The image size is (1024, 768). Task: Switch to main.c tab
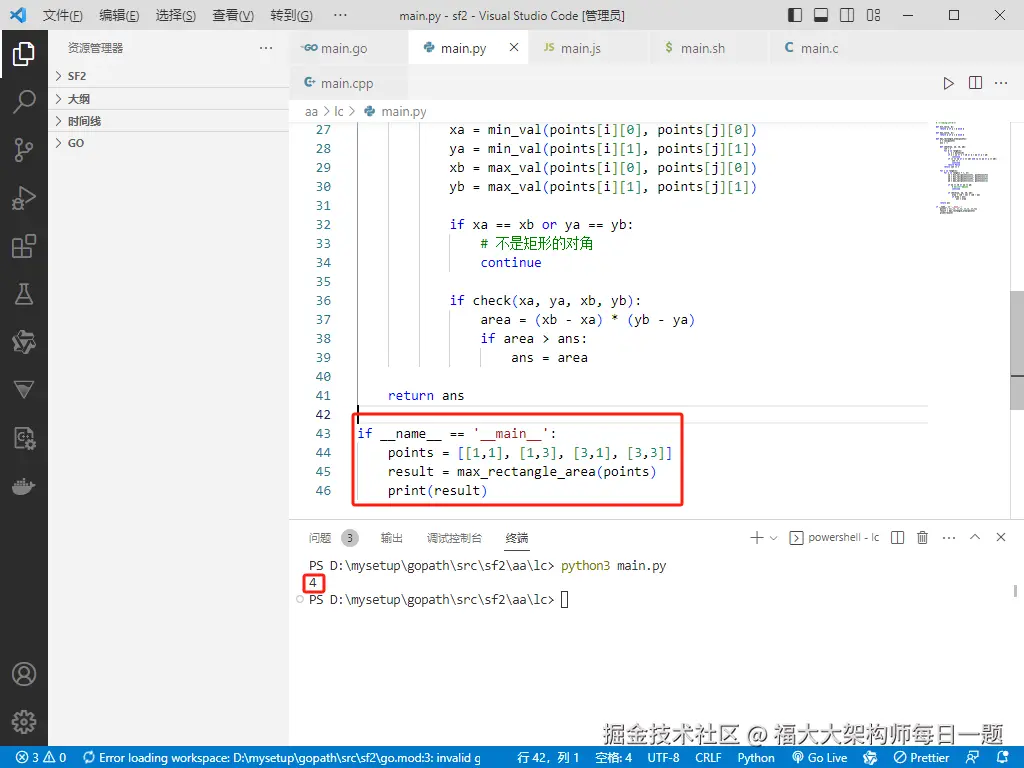829,48
